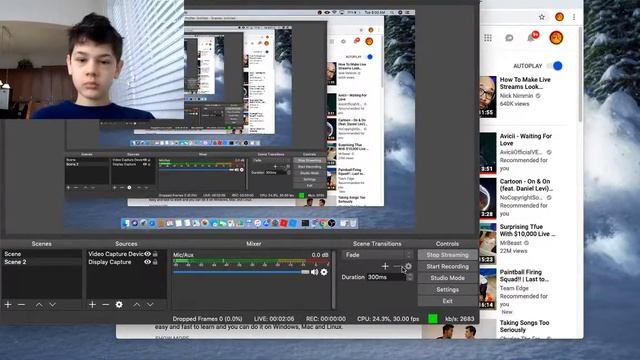This screenshot has height=360, width=640.
Task: Toggle visibility of Video Capture Device source
Action: 147,254
